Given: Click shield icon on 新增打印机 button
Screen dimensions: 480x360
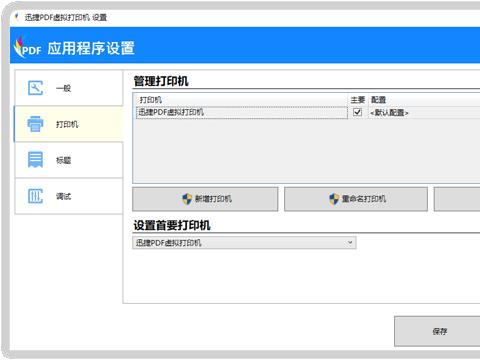Looking at the screenshot, I should pyautogui.click(x=187, y=199).
